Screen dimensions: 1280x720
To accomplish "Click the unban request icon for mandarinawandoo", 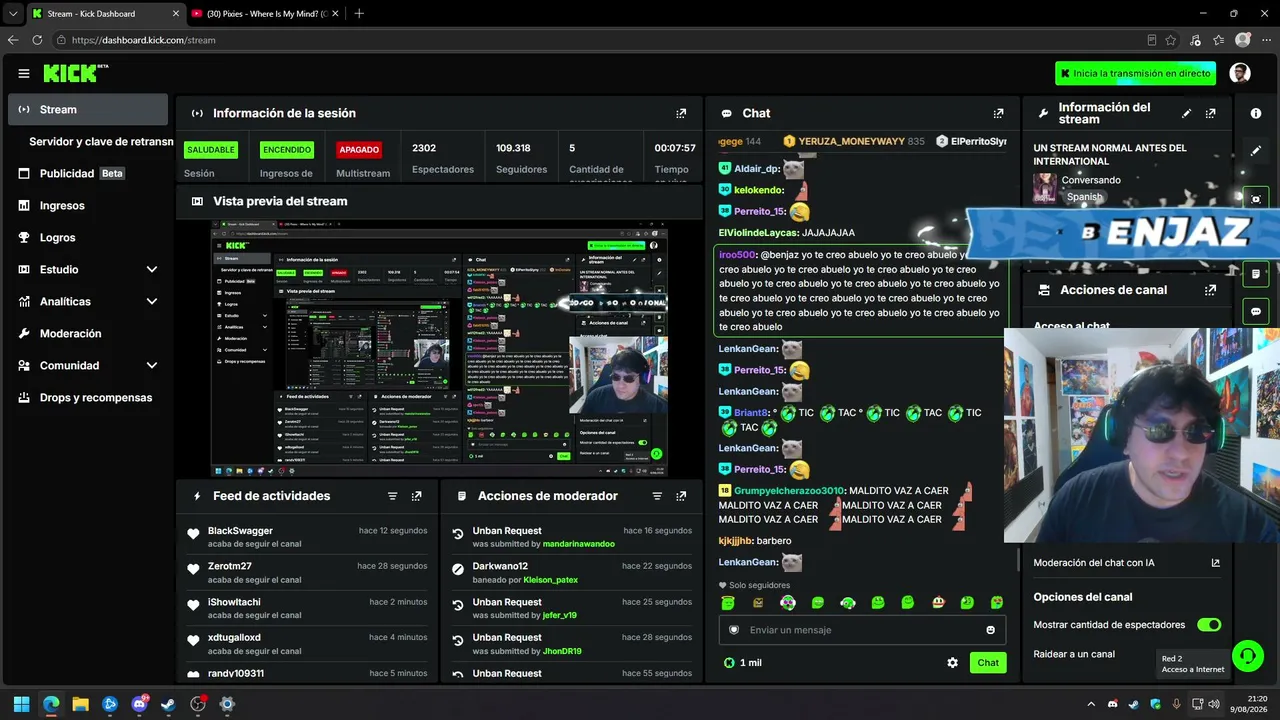I will pos(458,534).
